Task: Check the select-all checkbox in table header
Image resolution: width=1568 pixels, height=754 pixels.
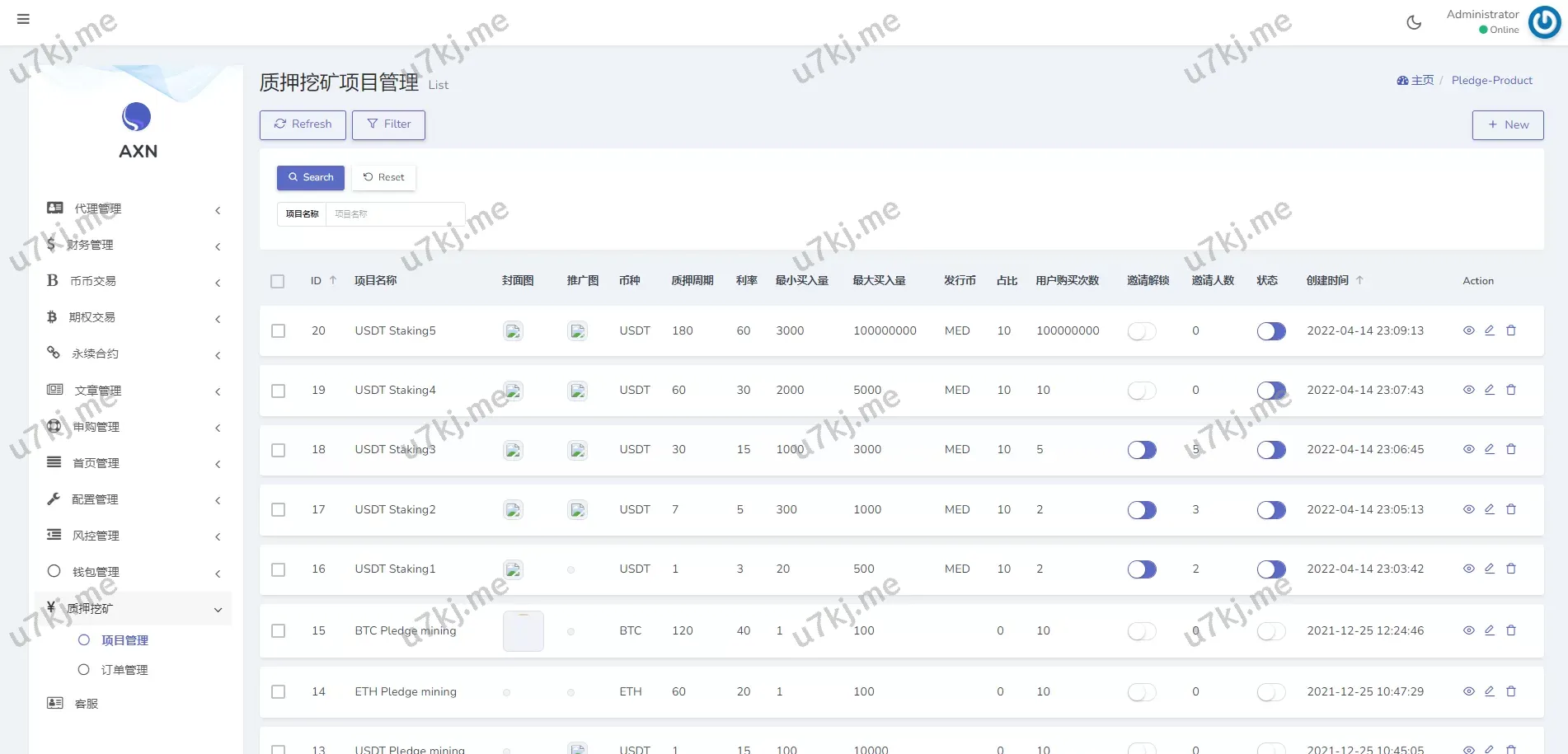Action: [278, 281]
